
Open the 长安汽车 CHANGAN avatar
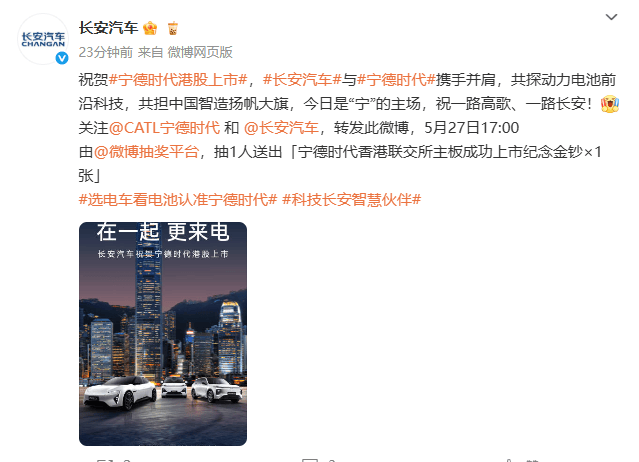coord(43,39)
